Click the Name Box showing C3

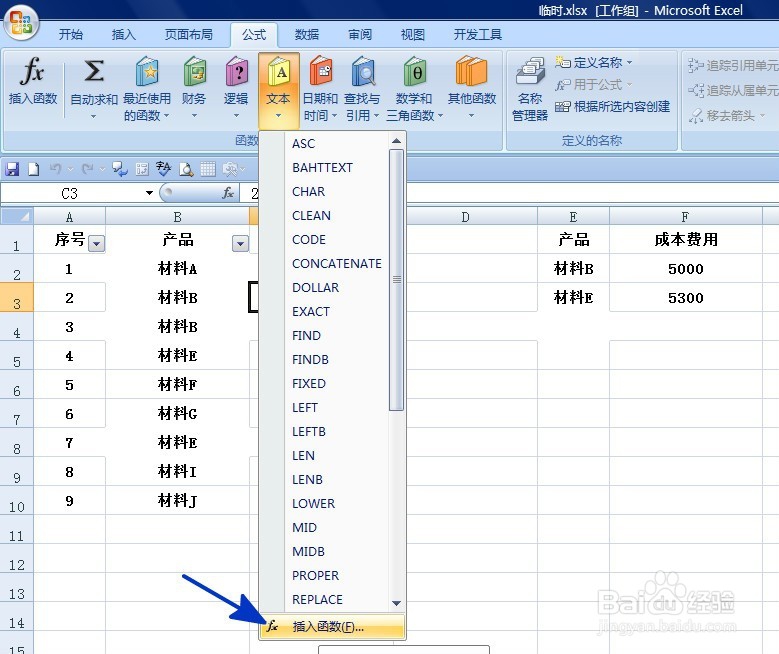(70, 193)
